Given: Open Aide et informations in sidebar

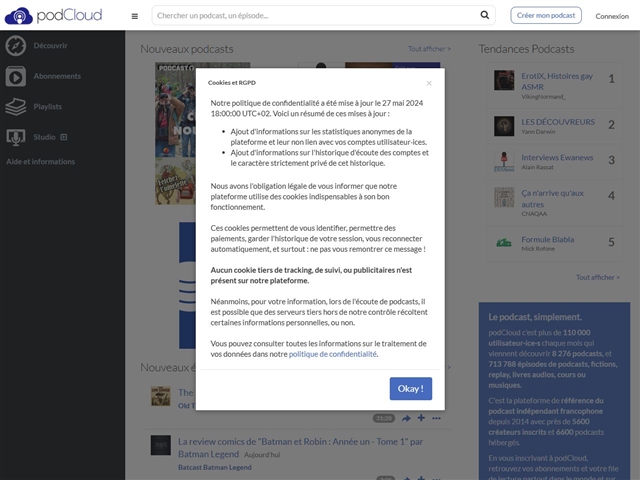Looking at the screenshot, I should coord(41,162).
